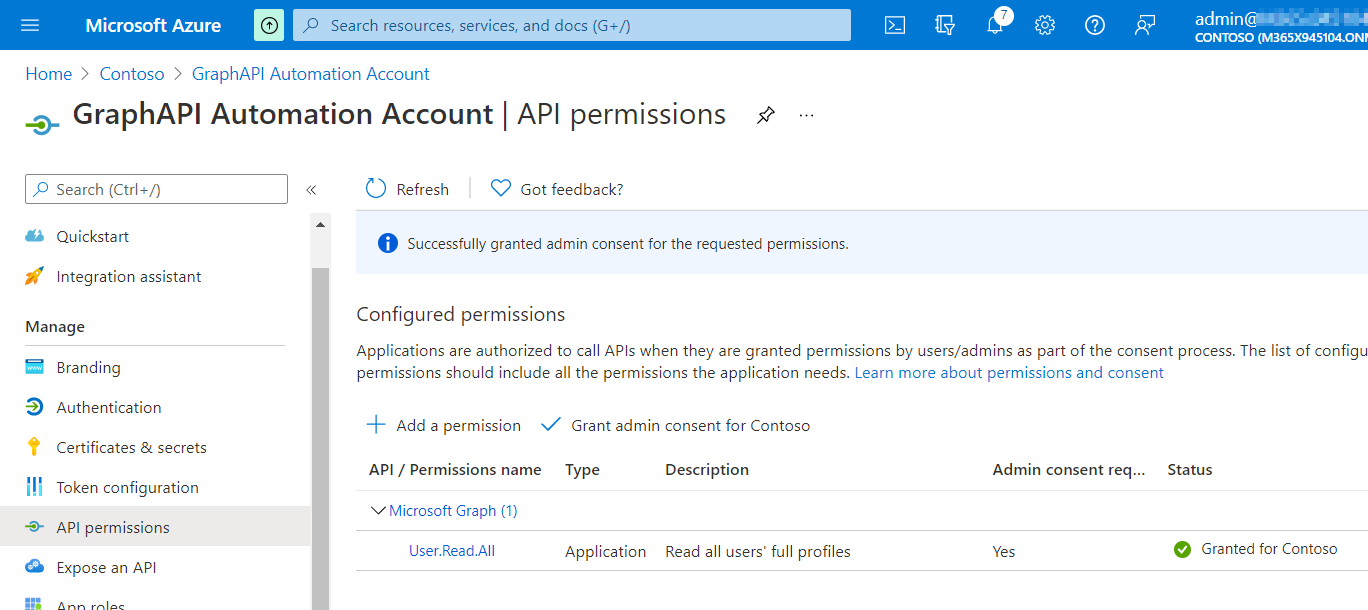Go to Home breadcrumb

click(x=49, y=74)
